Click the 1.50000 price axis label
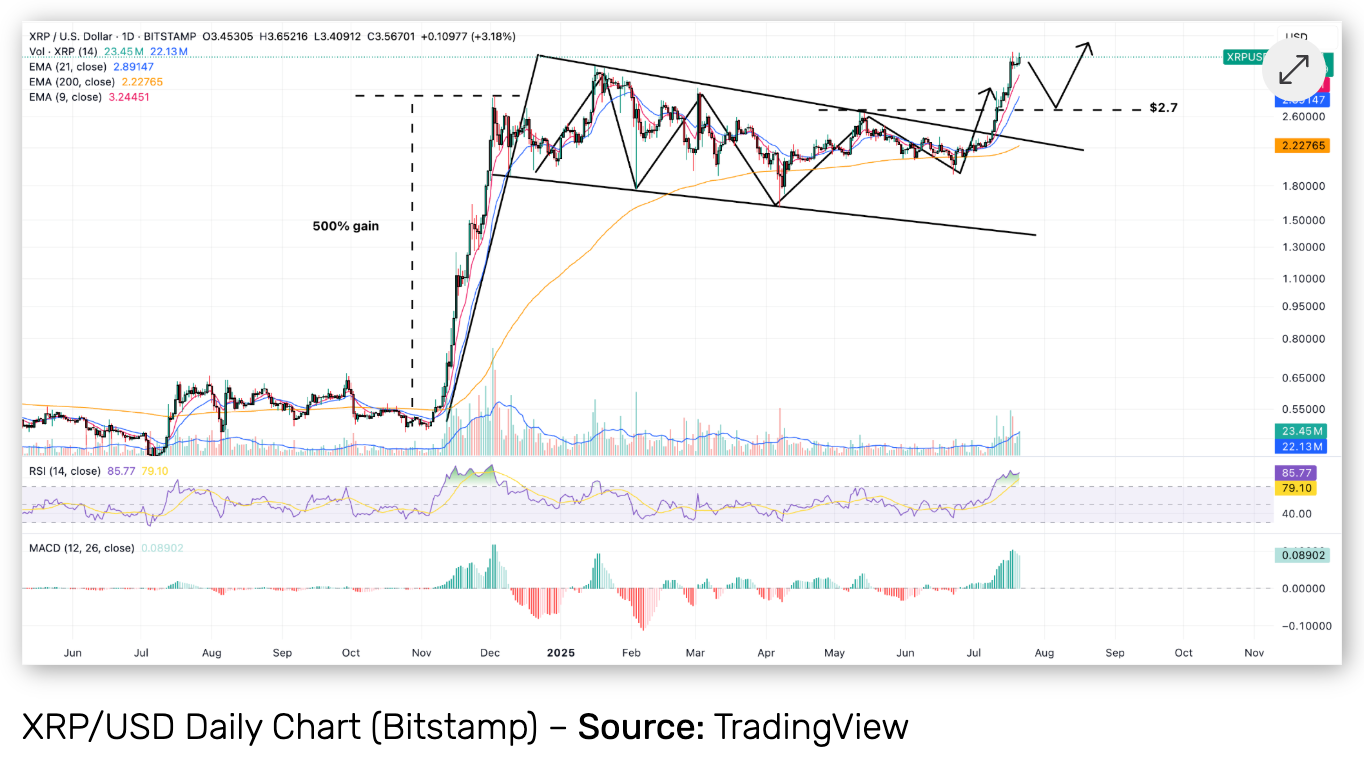Image resolution: width=1364 pixels, height=764 pixels. [1305, 220]
